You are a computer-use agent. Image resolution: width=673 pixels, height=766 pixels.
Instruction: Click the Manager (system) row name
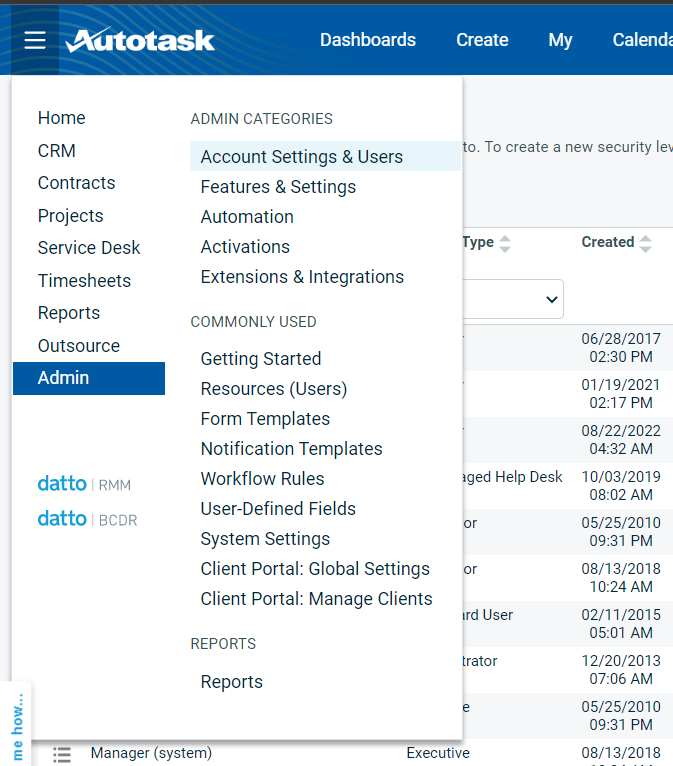[151, 753]
